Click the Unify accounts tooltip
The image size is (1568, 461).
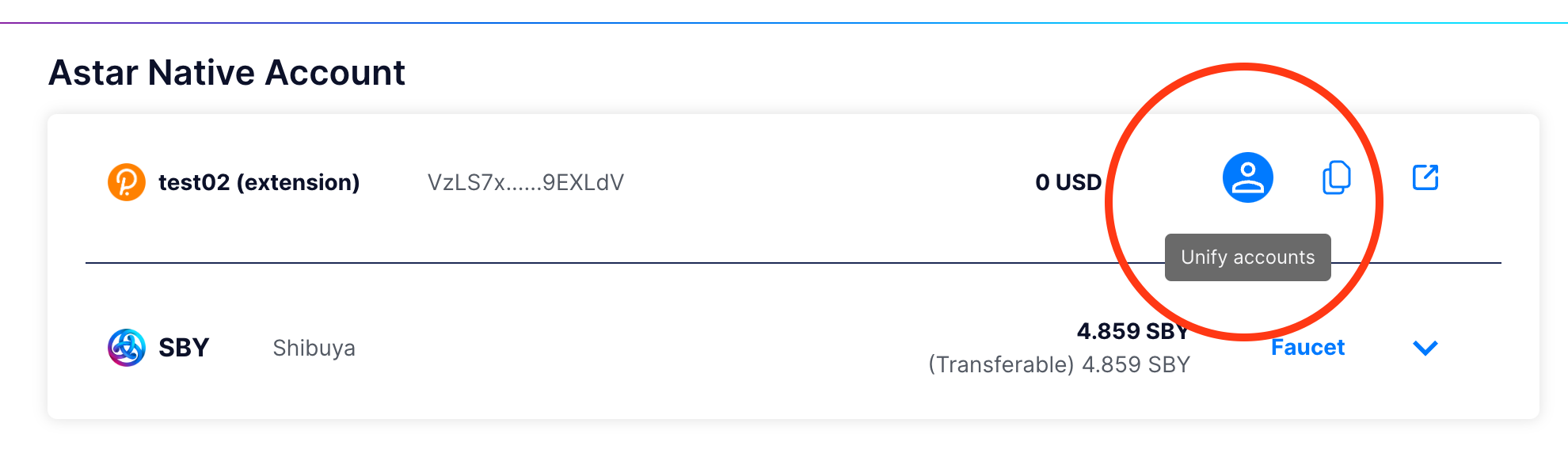click(1247, 257)
